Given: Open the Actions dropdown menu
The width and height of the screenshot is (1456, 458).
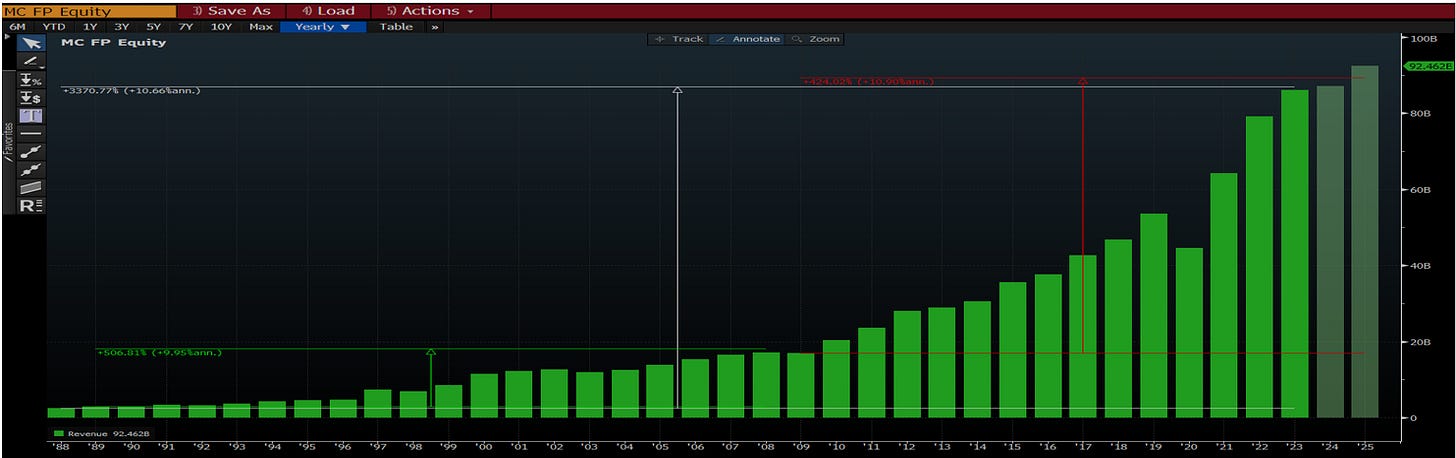Looking at the screenshot, I should 431,11.
